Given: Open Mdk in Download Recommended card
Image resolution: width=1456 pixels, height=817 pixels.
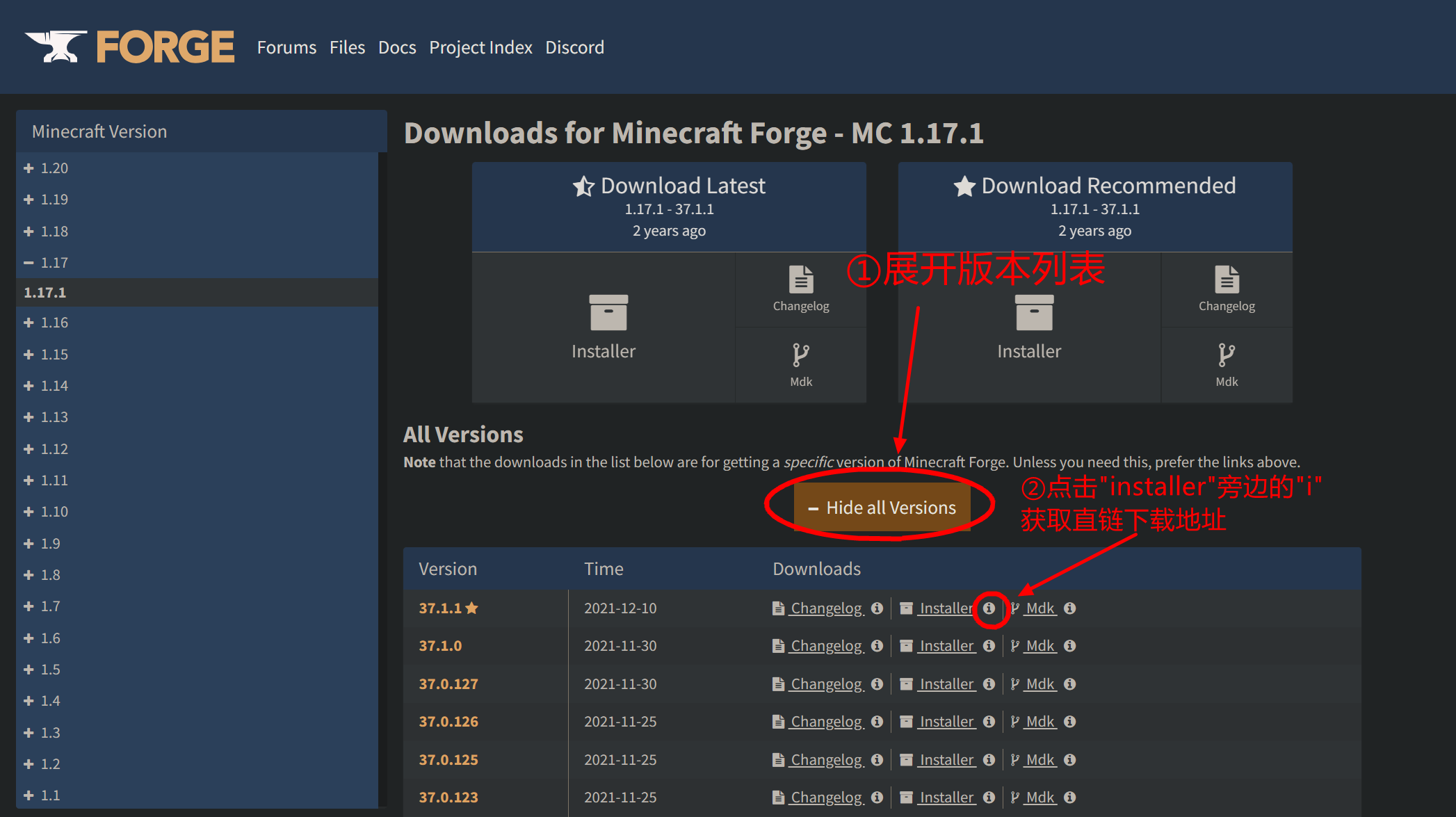Looking at the screenshot, I should [x=1227, y=365].
